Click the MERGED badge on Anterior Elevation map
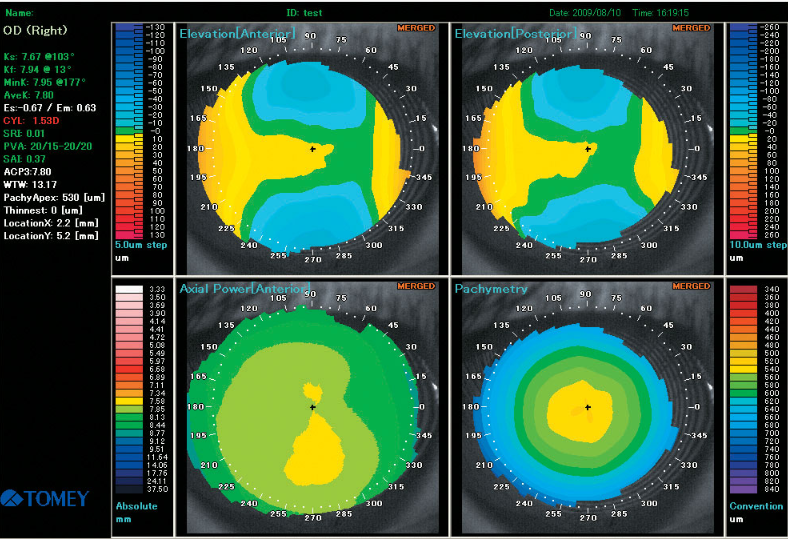The width and height of the screenshot is (788, 539). coord(417,28)
